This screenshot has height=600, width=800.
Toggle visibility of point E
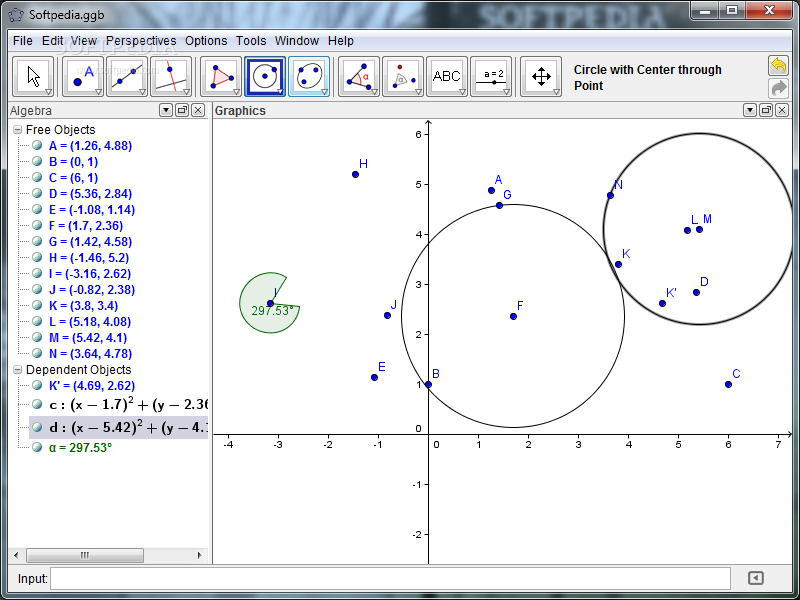click(x=37, y=209)
